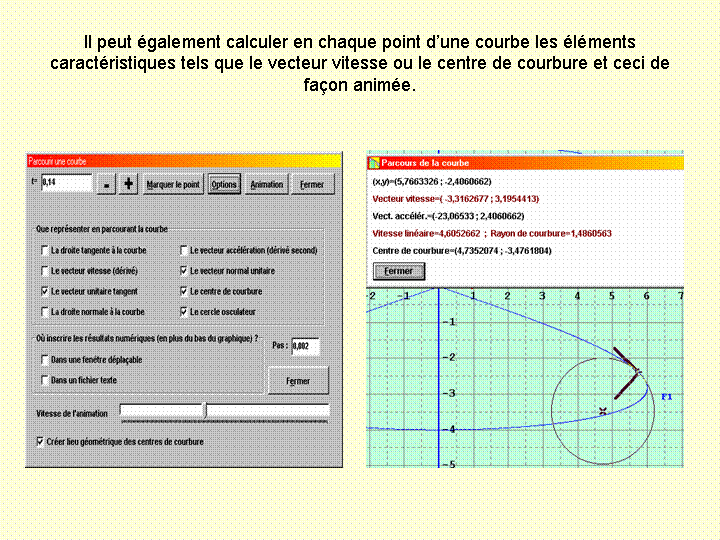Enable La droite tangente à la courbe
Image resolution: width=720 pixels, height=540 pixels.
pos(44,250)
